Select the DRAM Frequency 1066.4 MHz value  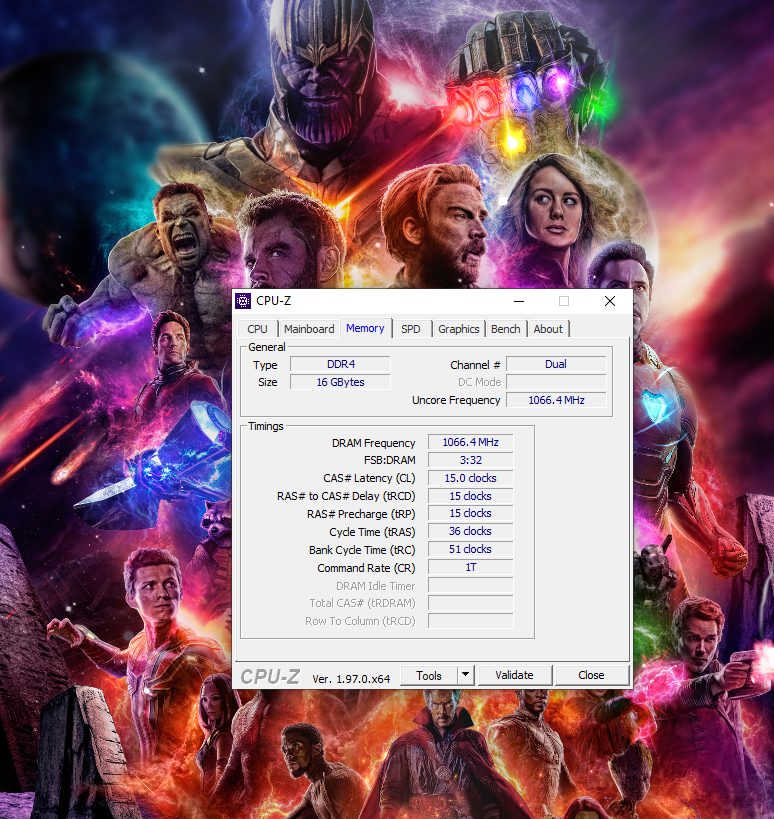tap(471, 442)
